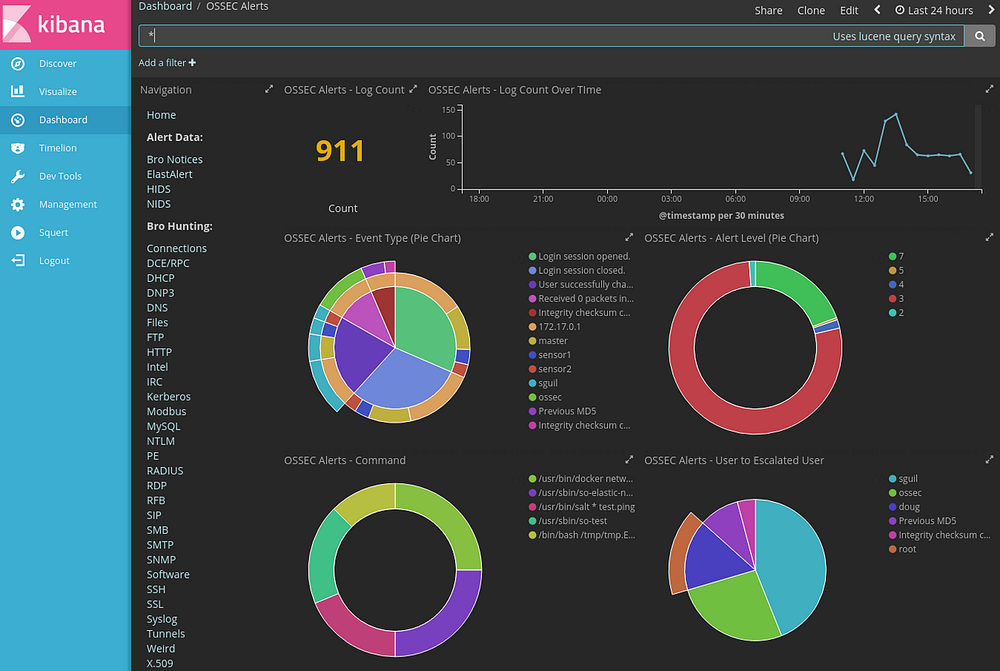Screen dimensions: 1000x671
Task: Click the Edit menu item
Action: coord(849,10)
